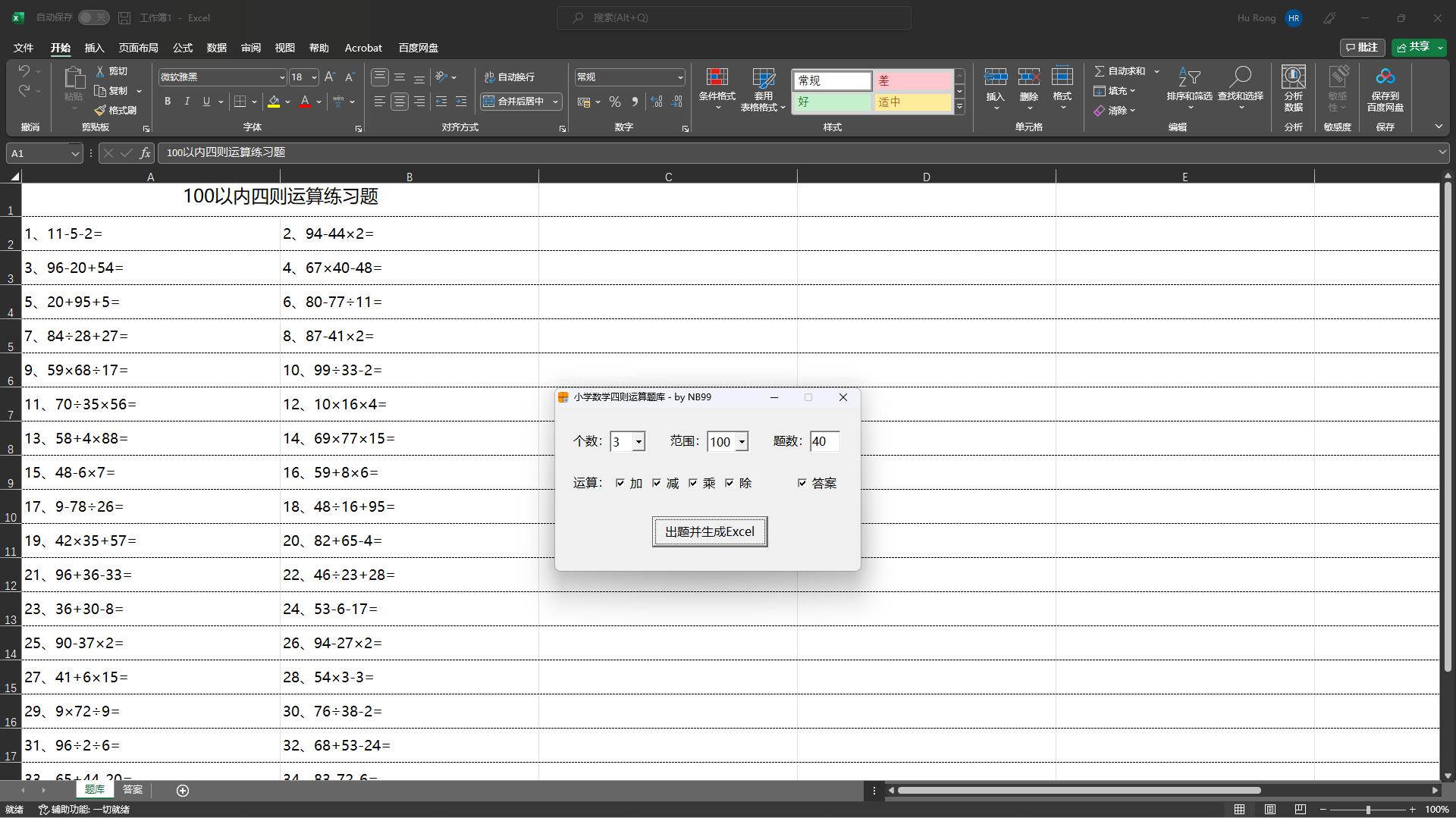Apply bold formatting with the B icon

[x=168, y=102]
